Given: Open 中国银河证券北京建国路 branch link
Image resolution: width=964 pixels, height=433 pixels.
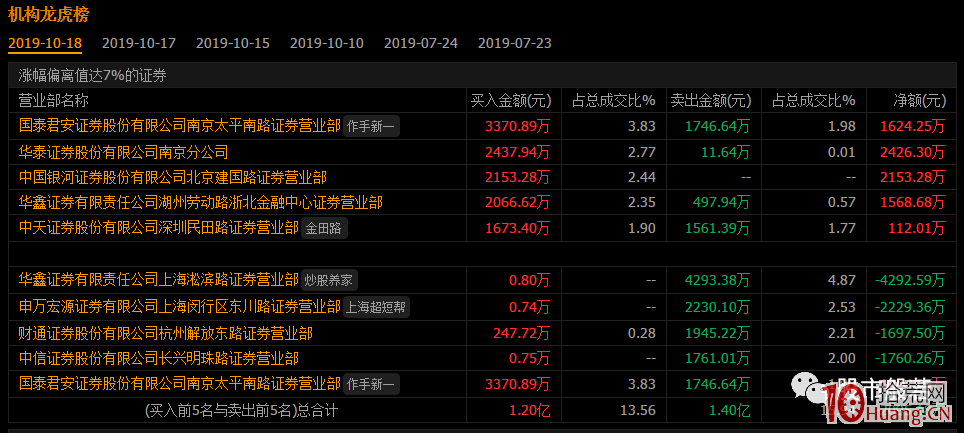Looking at the screenshot, I should tap(173, 178).
